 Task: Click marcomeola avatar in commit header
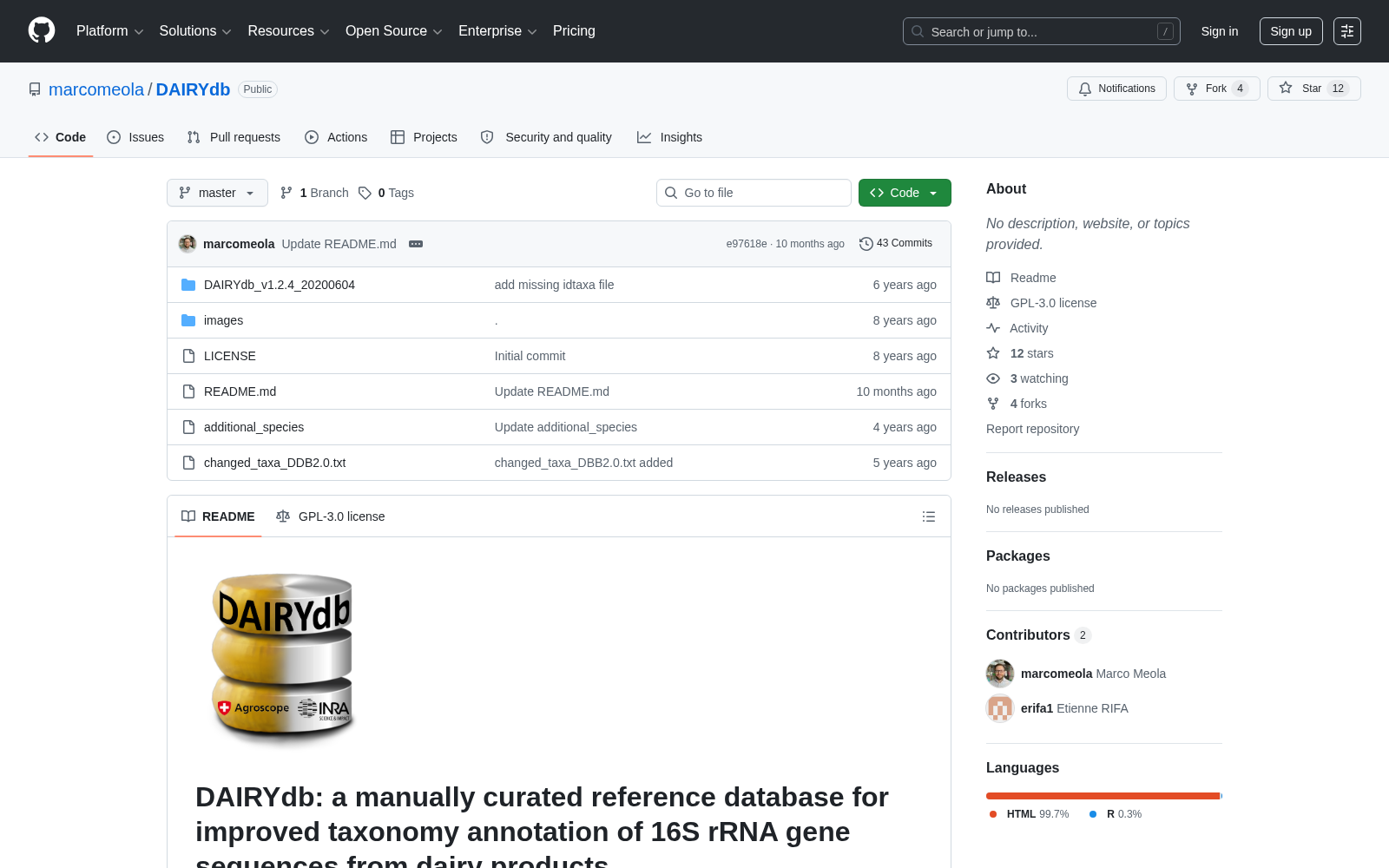(188, 244)
